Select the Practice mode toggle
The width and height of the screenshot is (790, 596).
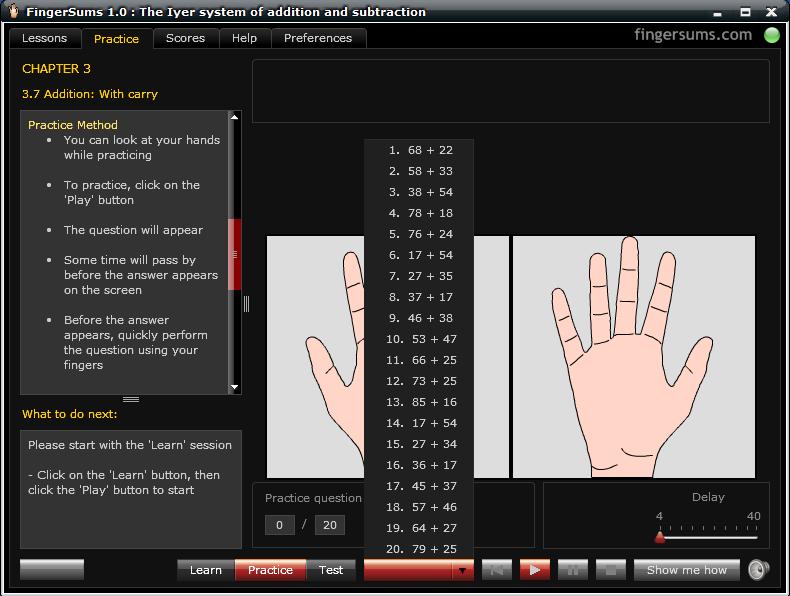[270, 570]
